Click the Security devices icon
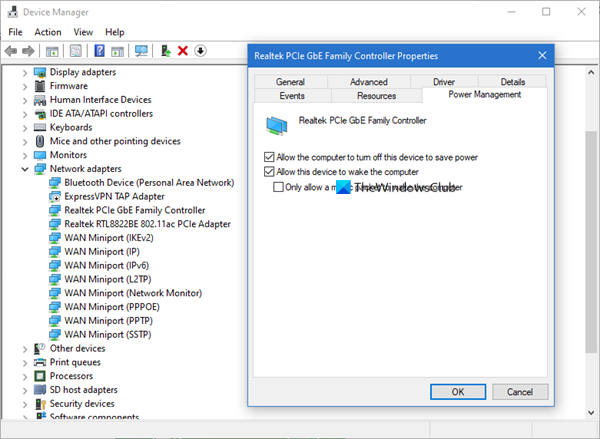600x439 pixels. point(40,403)
